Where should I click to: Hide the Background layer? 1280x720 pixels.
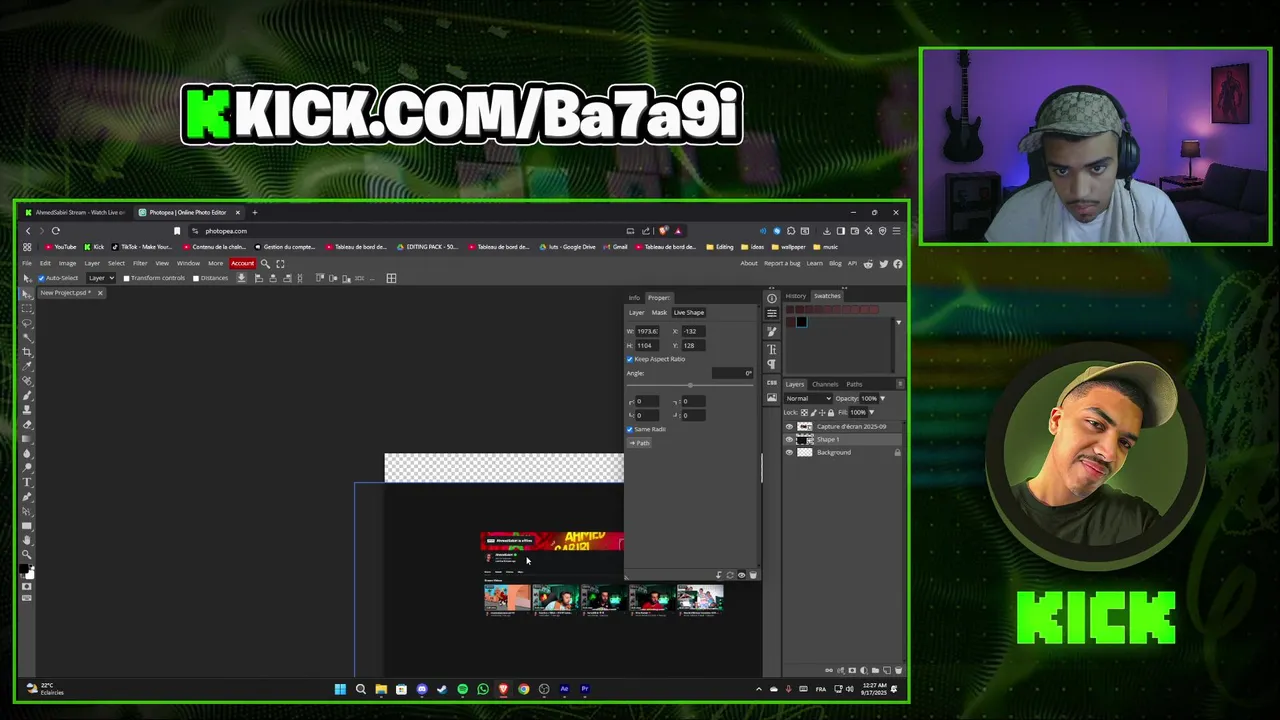(x=789, y=453)
